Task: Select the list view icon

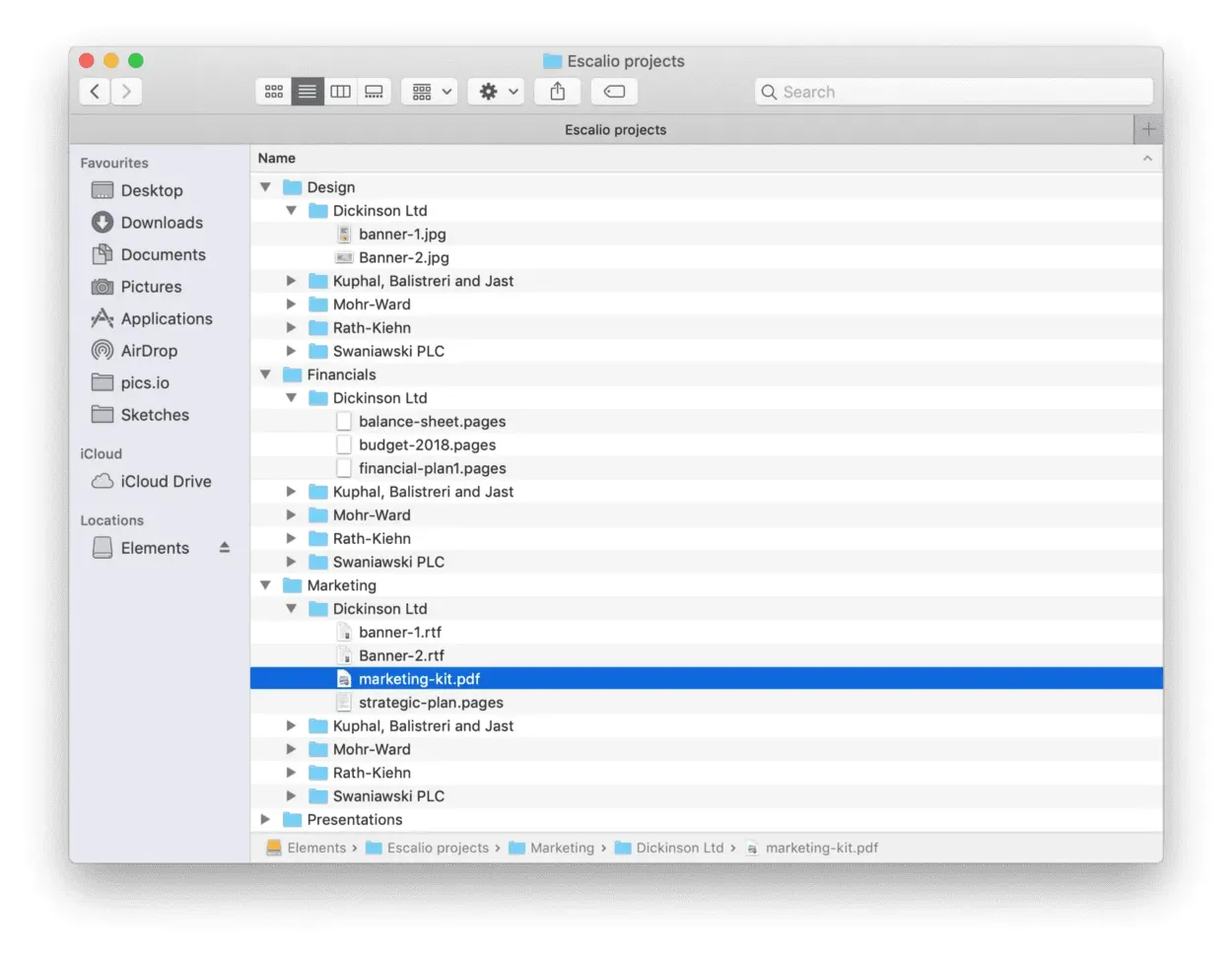Action: coord(307,91)
